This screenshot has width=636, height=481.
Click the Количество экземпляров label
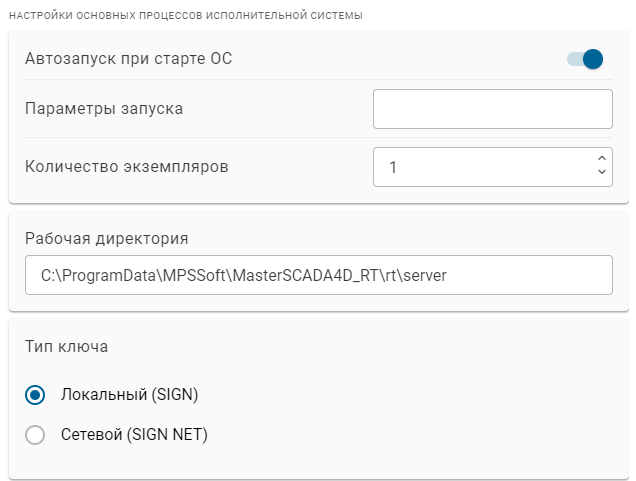point(126,166)
